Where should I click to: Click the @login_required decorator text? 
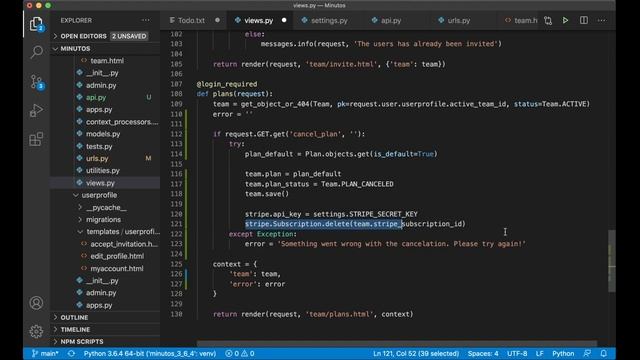point(227,84)
